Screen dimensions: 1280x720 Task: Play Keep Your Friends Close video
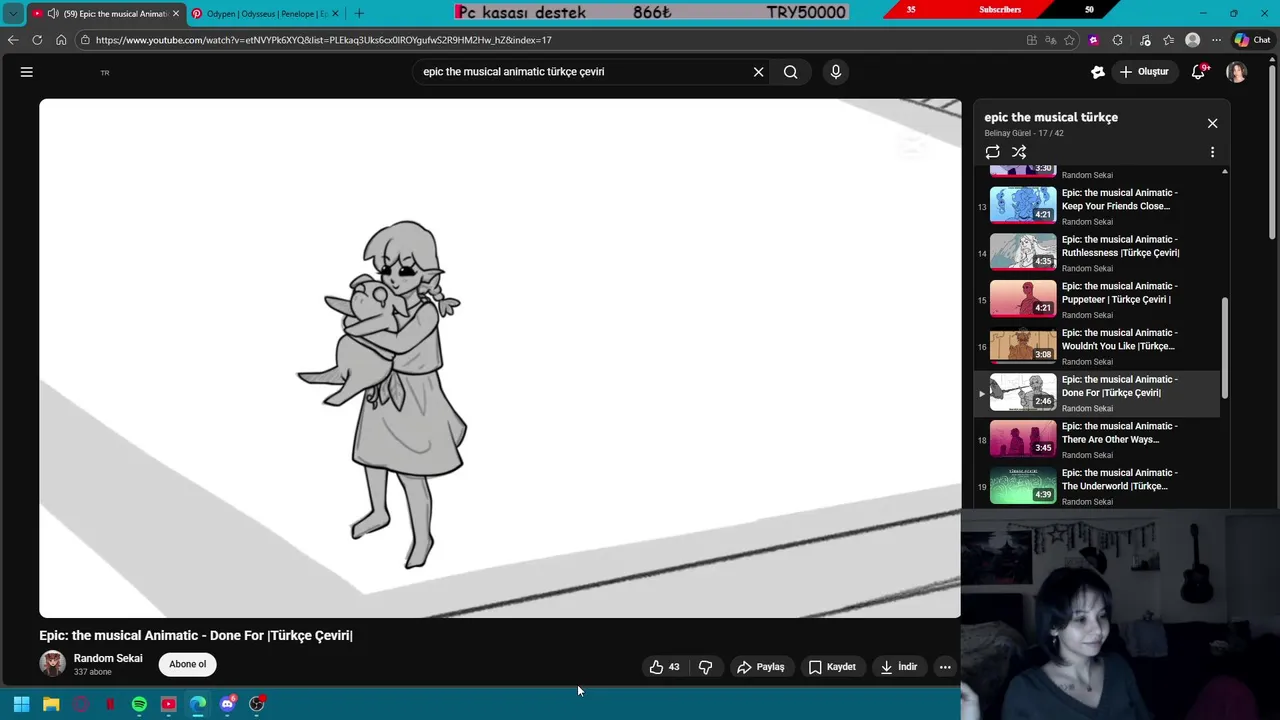[1097, 206]
